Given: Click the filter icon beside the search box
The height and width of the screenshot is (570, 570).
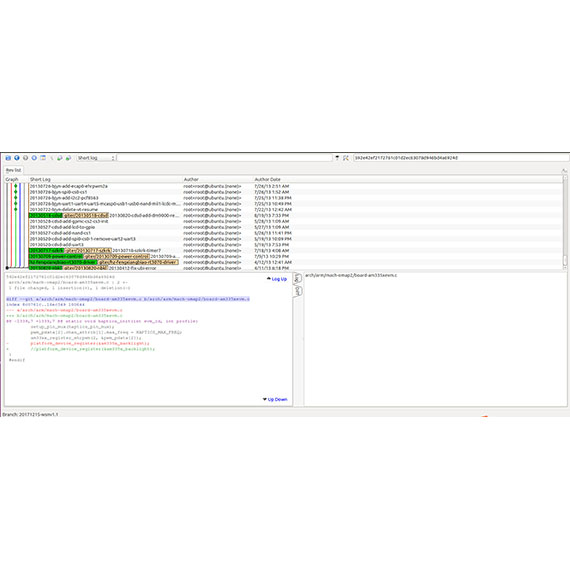Looking at the screenshot, I should [x=337, y=158].
